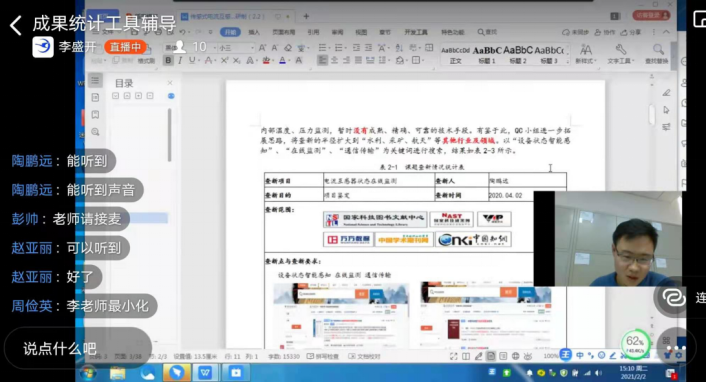Toggle italic text formatting

[x=180, y=60]
